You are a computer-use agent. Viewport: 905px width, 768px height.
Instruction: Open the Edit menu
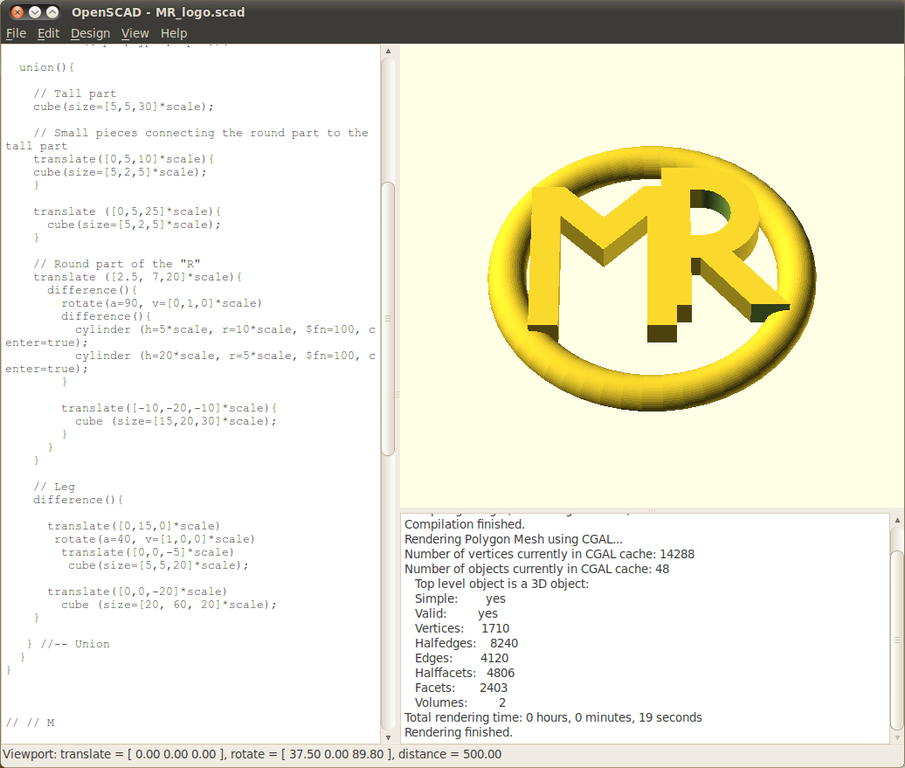tap(48, 33)
